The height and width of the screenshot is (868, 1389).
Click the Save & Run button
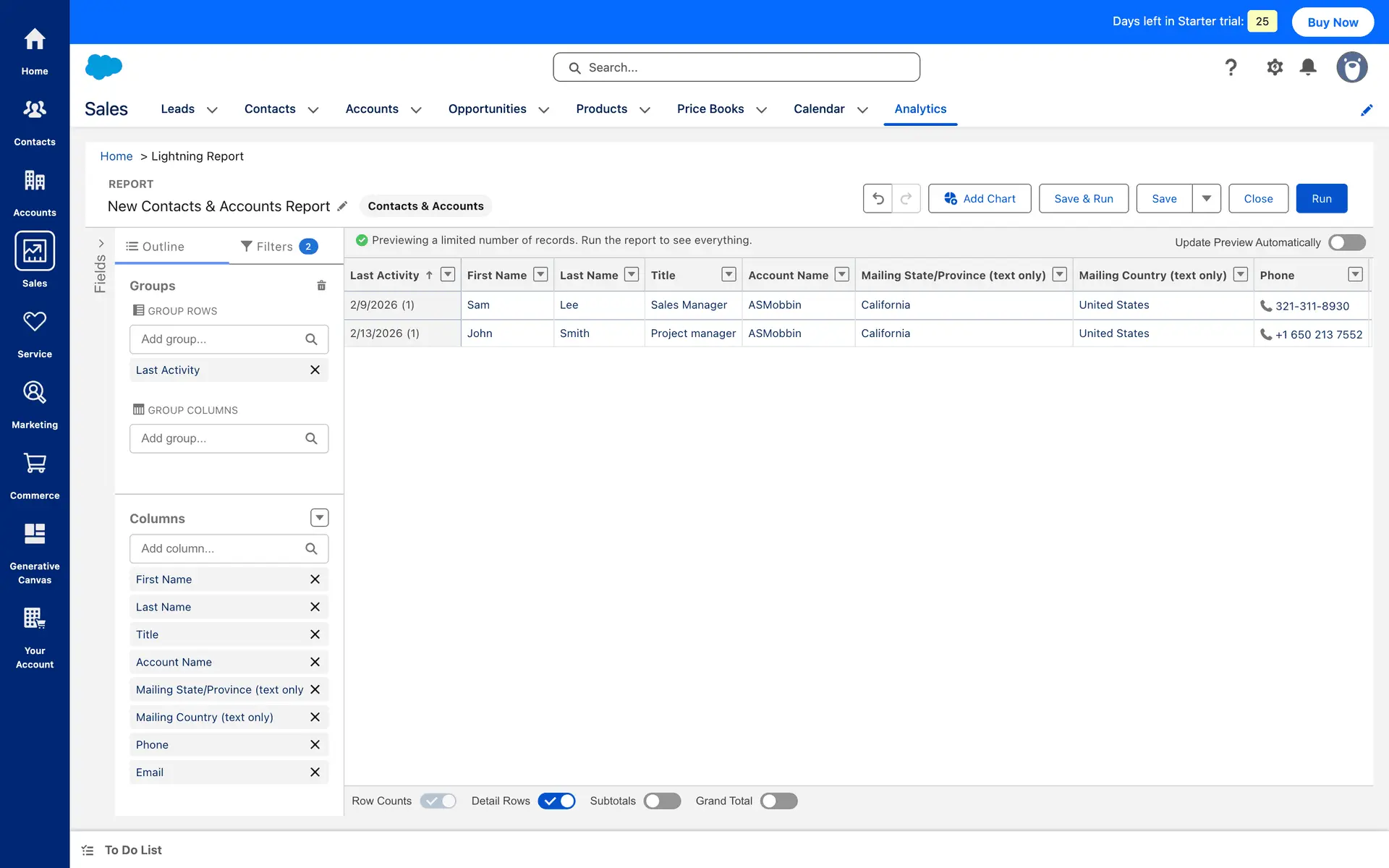1083,198
